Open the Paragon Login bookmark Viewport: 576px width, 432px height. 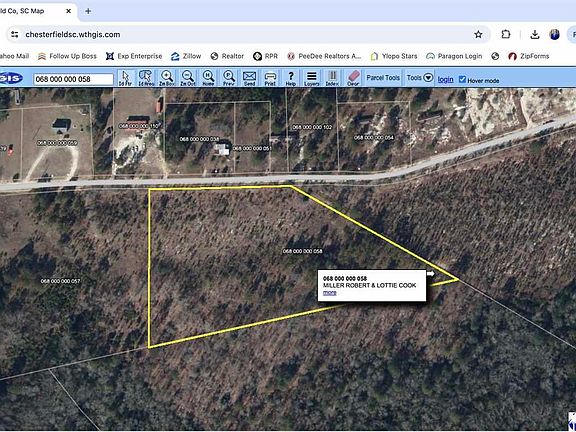pyautogui.click(x=454, y=56)
